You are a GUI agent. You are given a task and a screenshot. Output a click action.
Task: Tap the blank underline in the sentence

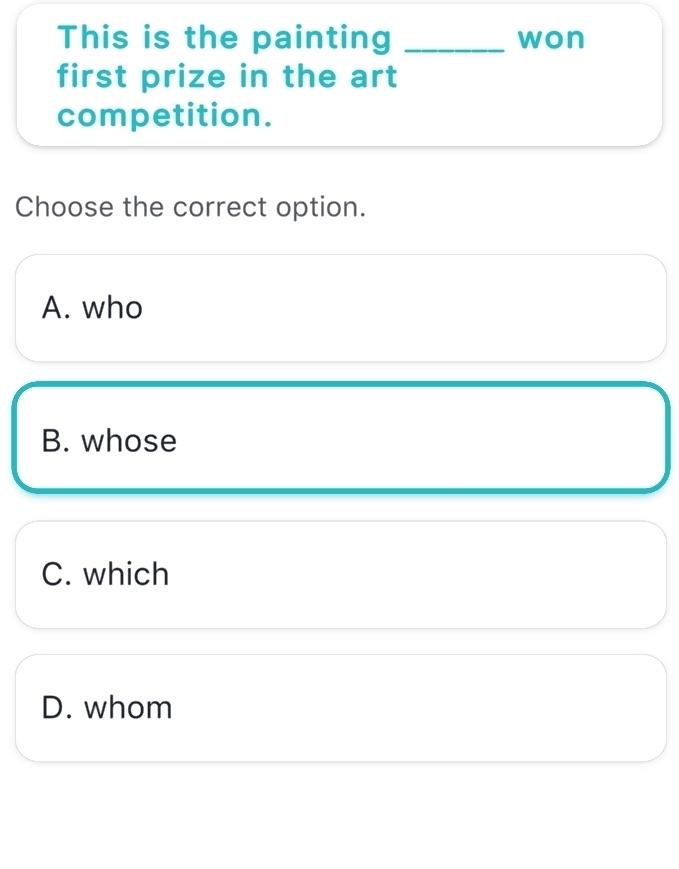click(x=455, y=50)
